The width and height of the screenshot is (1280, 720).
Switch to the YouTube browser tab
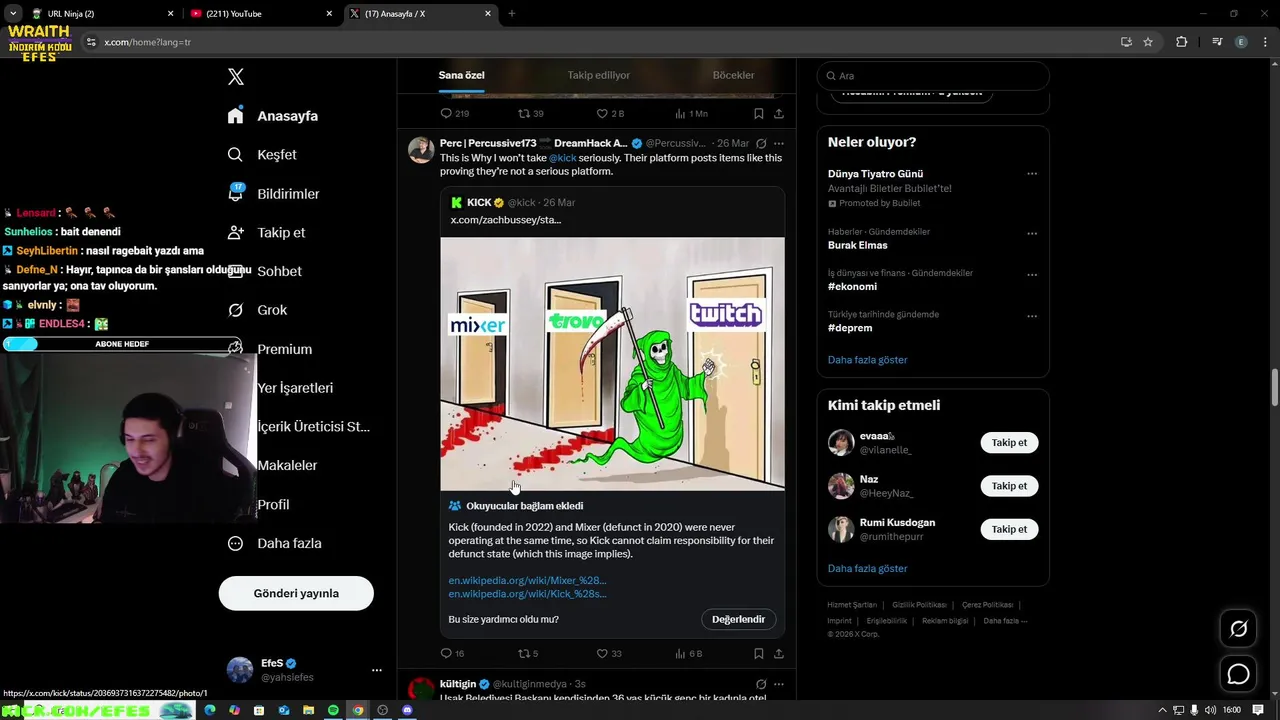click(x=260, y=14)
